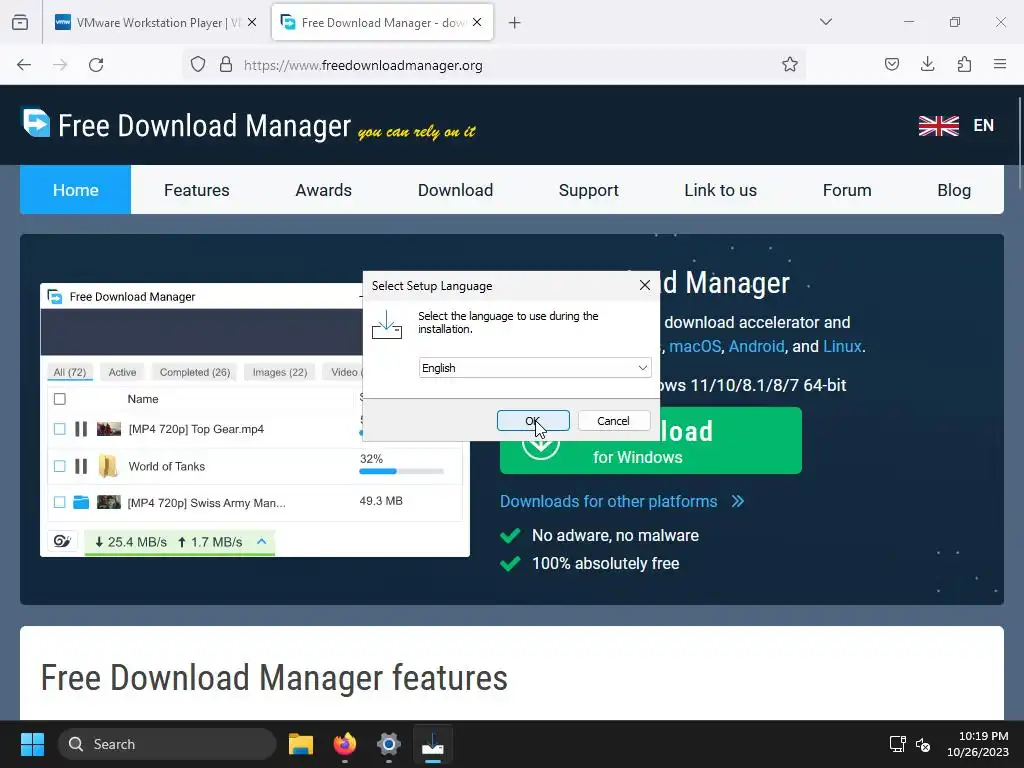Switch to VMware Workstation Player tab

coord(149,22)
